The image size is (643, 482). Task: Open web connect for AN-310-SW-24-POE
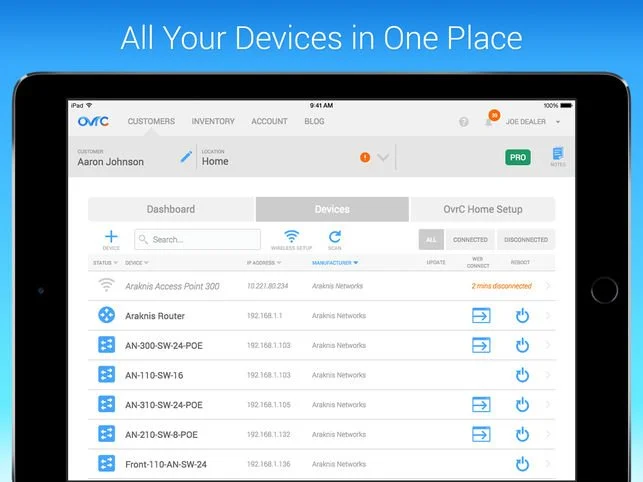click(x=481, y=404)
